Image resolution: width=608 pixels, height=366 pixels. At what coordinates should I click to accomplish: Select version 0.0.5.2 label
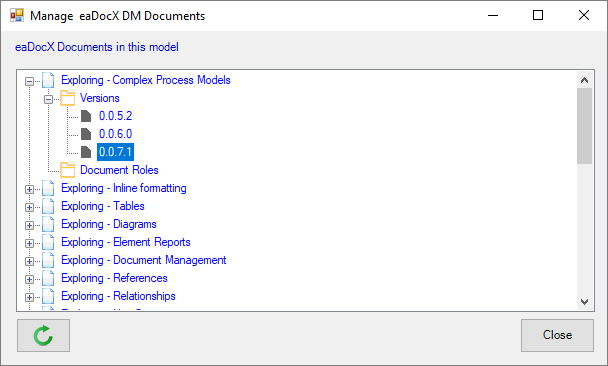pos(116,116)
